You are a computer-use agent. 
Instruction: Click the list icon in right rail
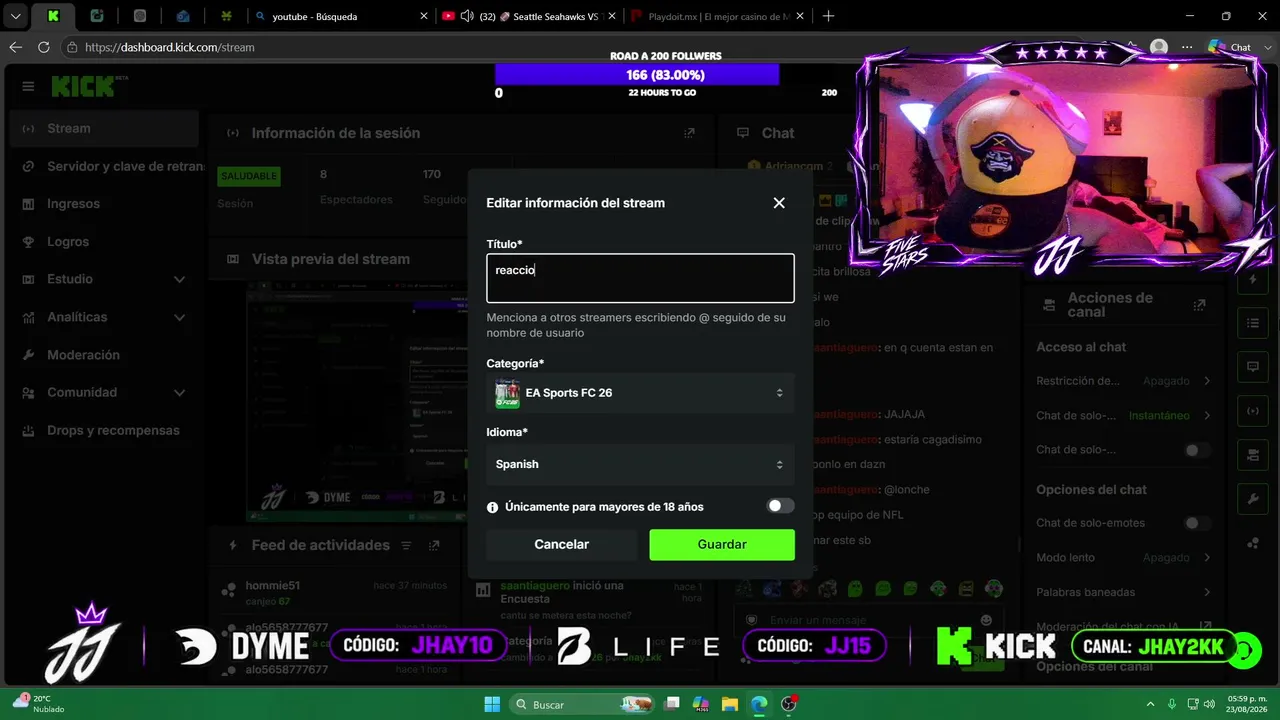tap(1252, 323)
